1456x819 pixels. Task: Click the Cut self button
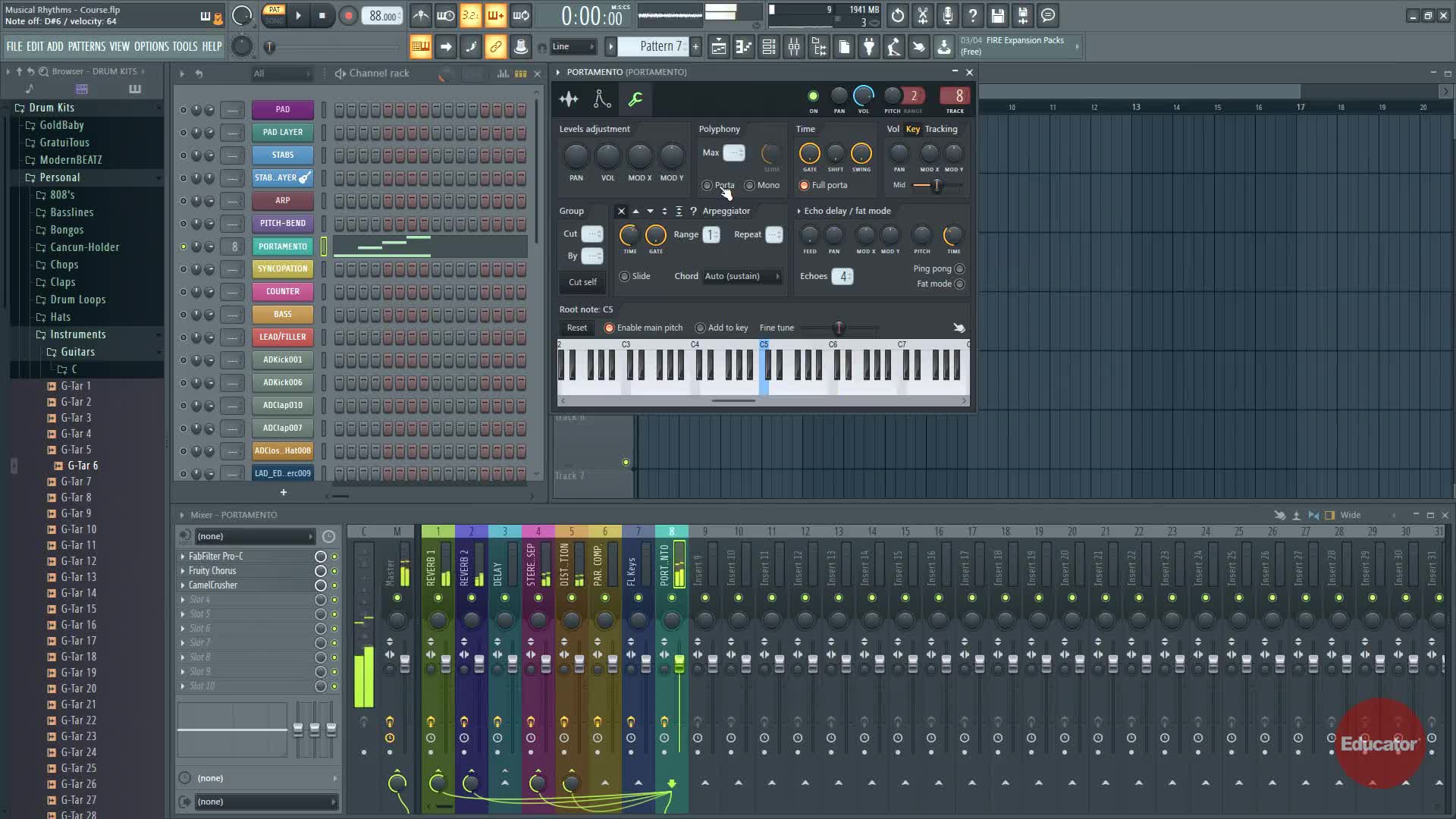click(582, 282)
